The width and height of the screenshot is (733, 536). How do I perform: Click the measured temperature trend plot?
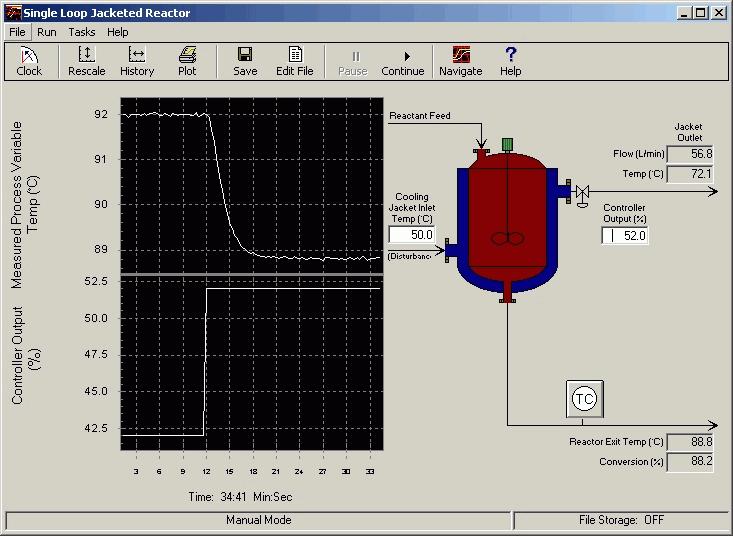pos(252,186)
